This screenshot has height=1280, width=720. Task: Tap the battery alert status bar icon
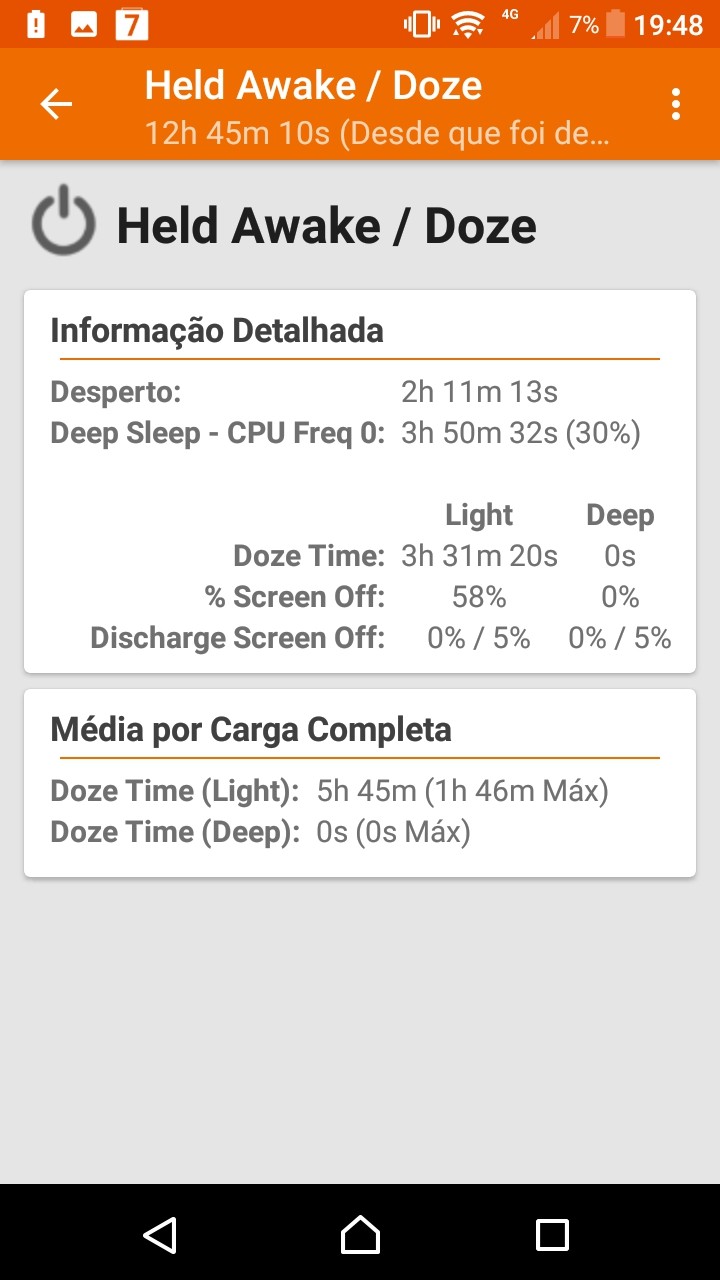point(36,24)
